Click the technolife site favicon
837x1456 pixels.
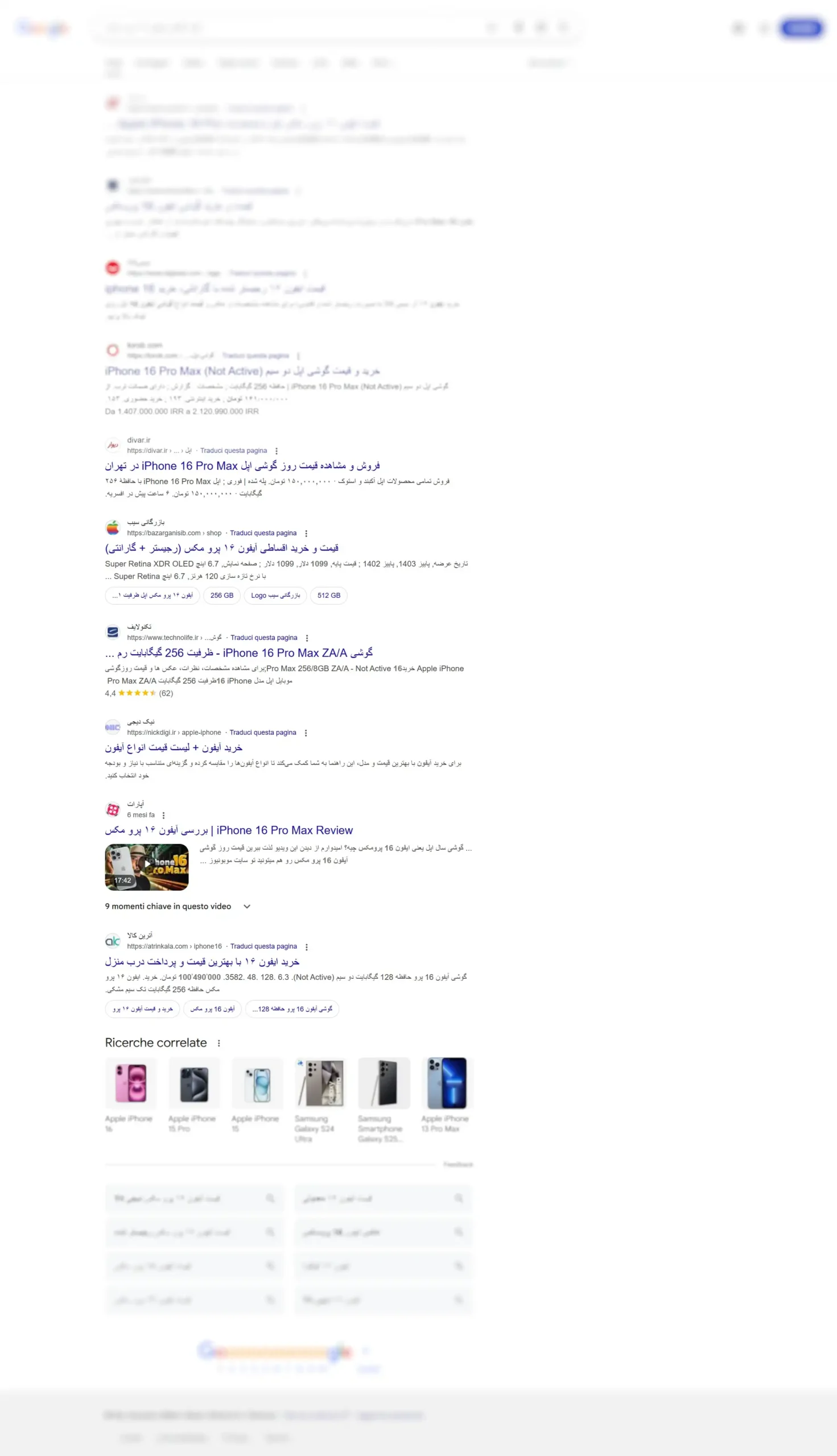click(x=113, y=631)
